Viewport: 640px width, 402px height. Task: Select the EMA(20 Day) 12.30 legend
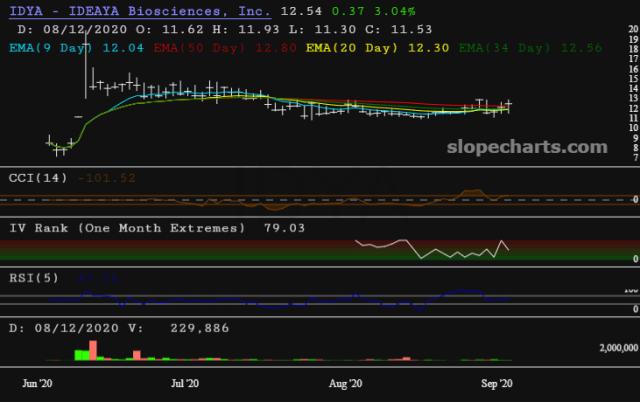pos(378,48)
